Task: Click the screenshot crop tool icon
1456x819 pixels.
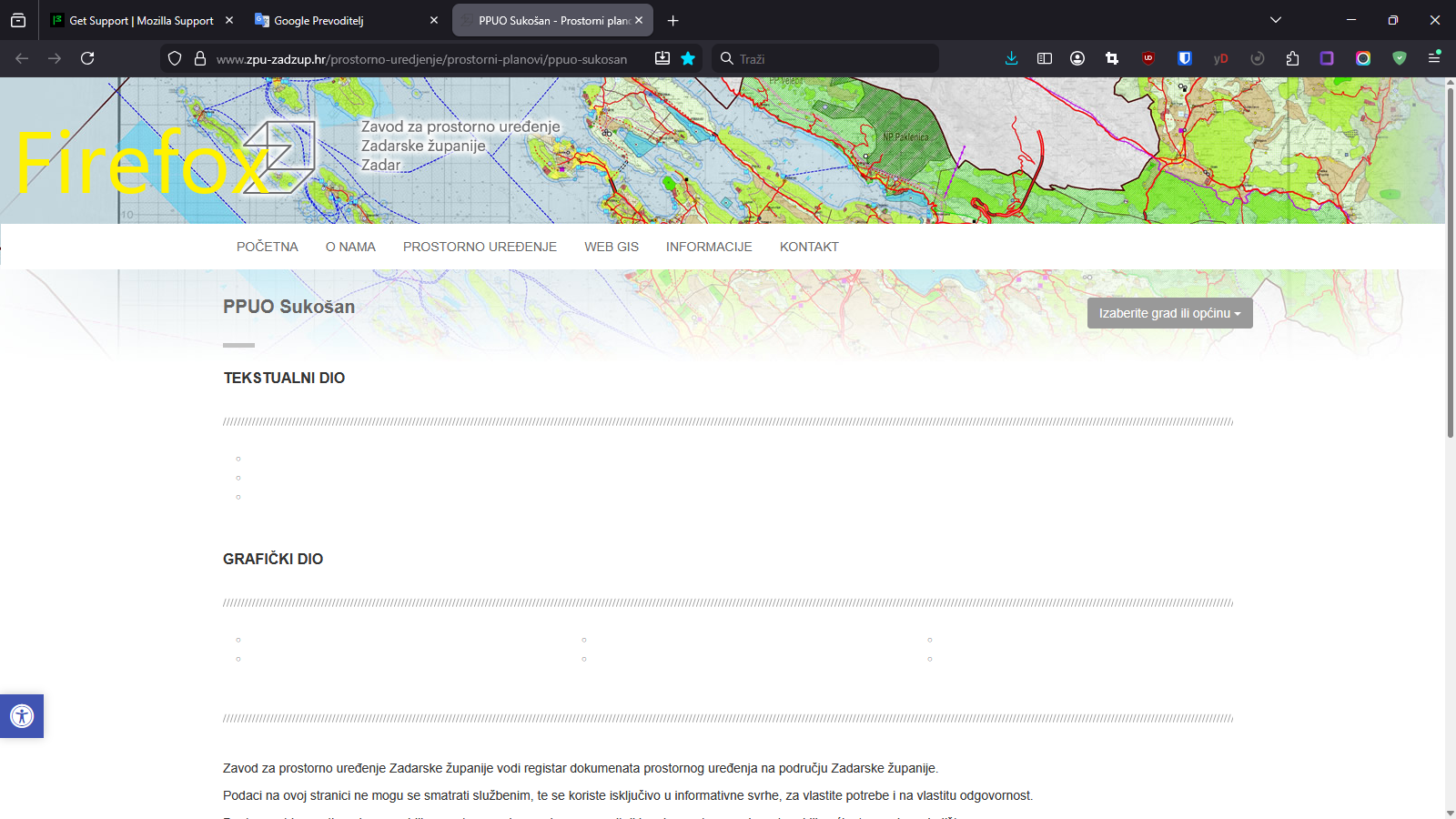Action: tap(1111, 58)
